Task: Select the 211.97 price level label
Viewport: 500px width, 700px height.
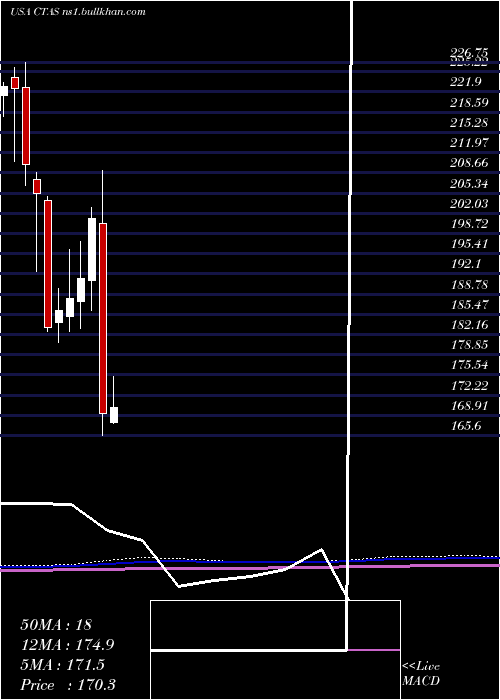Action: [469, 142]
